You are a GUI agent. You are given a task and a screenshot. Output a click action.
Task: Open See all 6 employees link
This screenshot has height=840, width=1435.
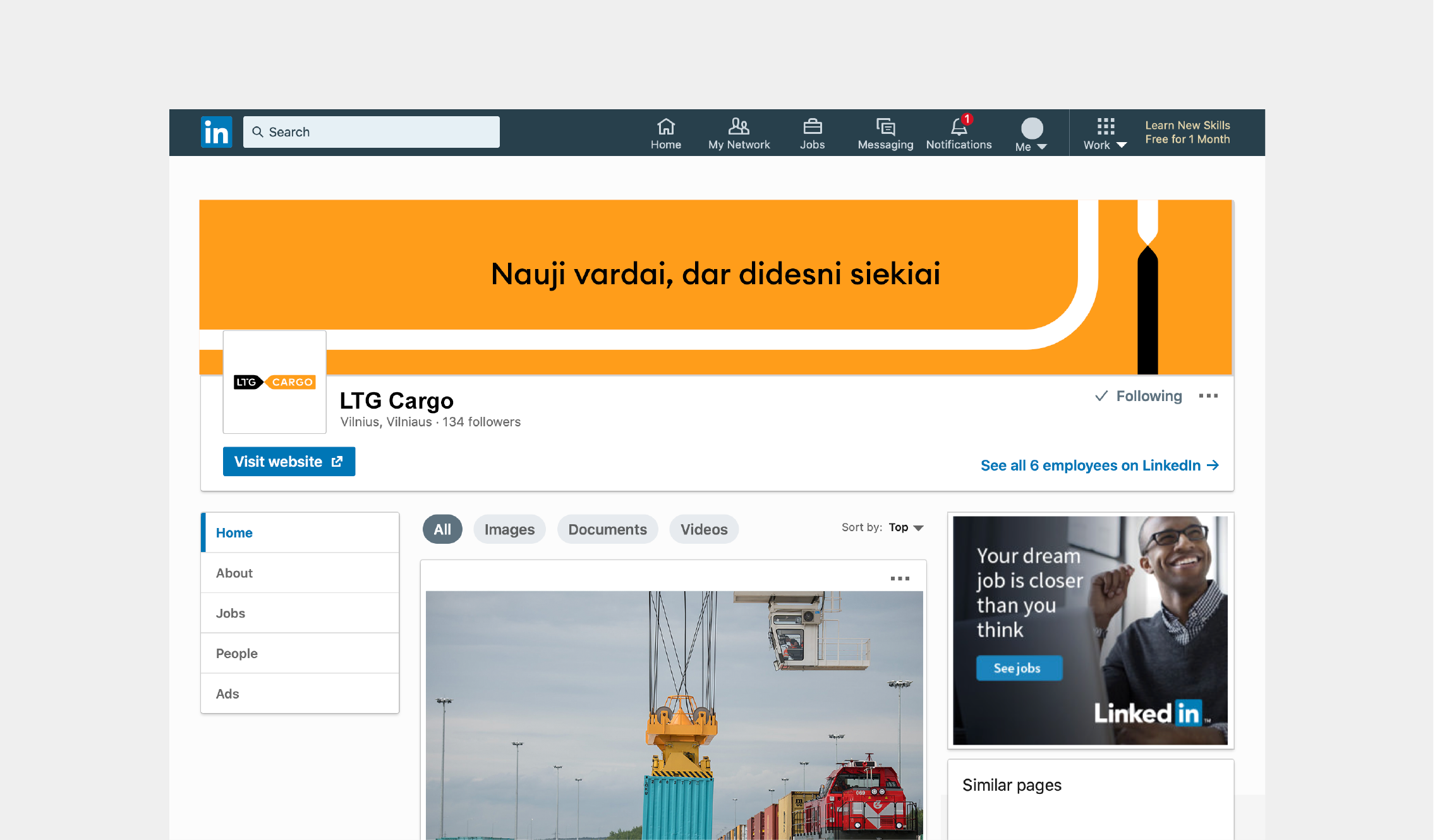click(1099, 465)
